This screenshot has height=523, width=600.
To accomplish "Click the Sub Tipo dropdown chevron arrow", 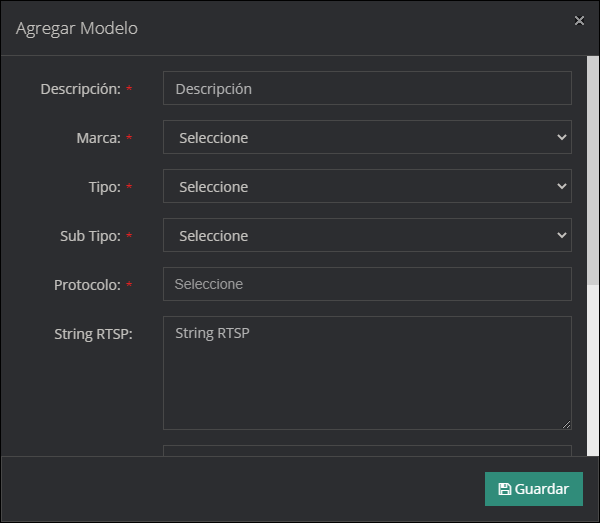I will click(x=560, y=236).
